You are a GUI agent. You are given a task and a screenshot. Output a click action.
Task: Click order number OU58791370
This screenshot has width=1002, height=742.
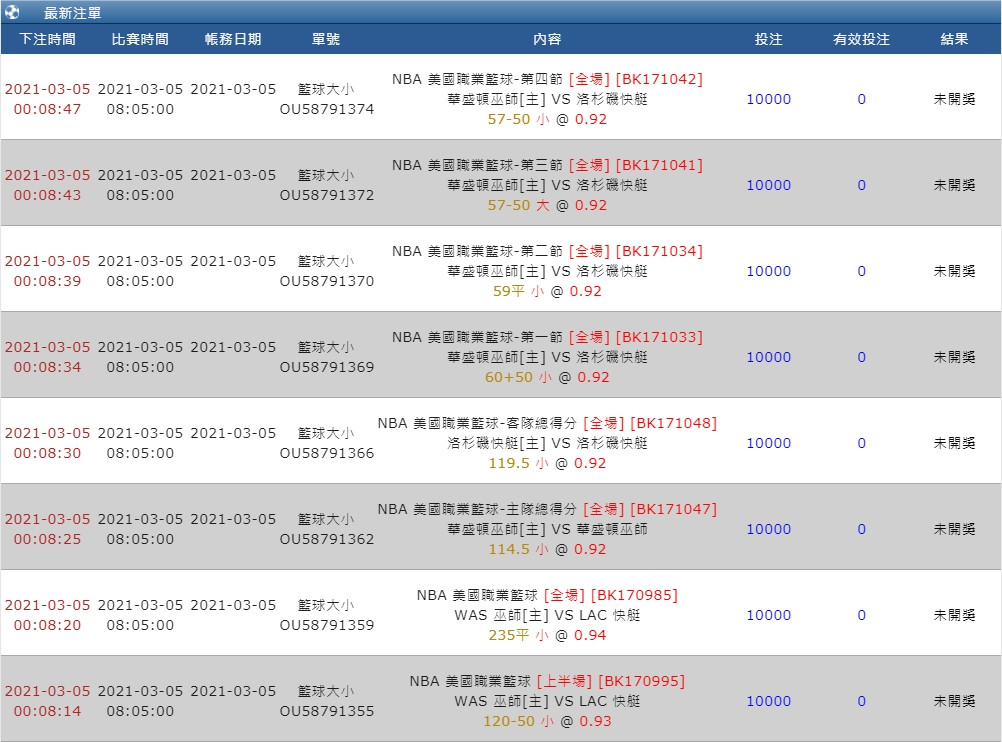[x=327, y=281]
